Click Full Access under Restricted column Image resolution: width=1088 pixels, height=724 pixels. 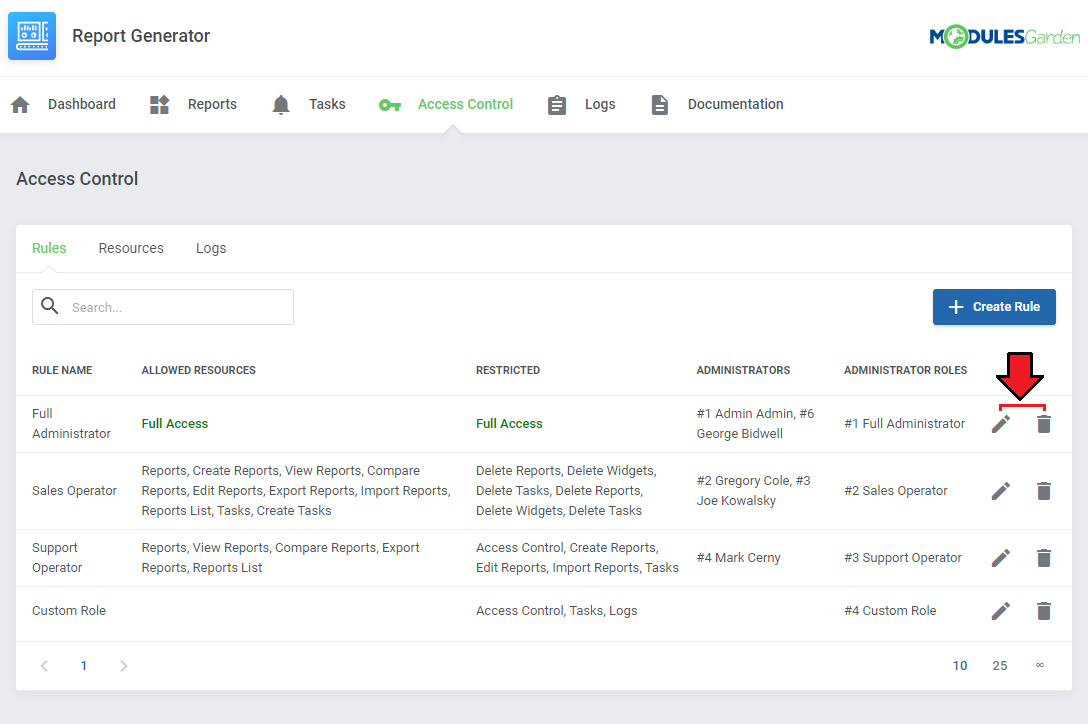pos(509,423)
